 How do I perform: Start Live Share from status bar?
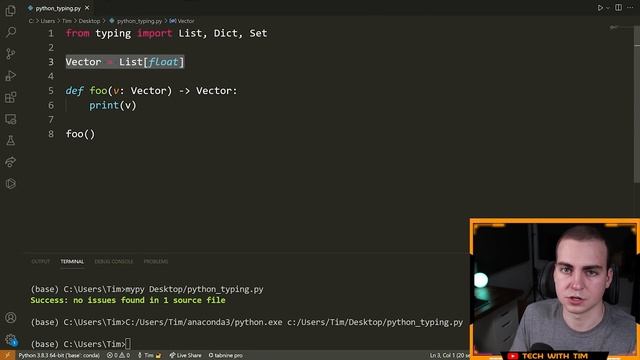click(186, 356)
